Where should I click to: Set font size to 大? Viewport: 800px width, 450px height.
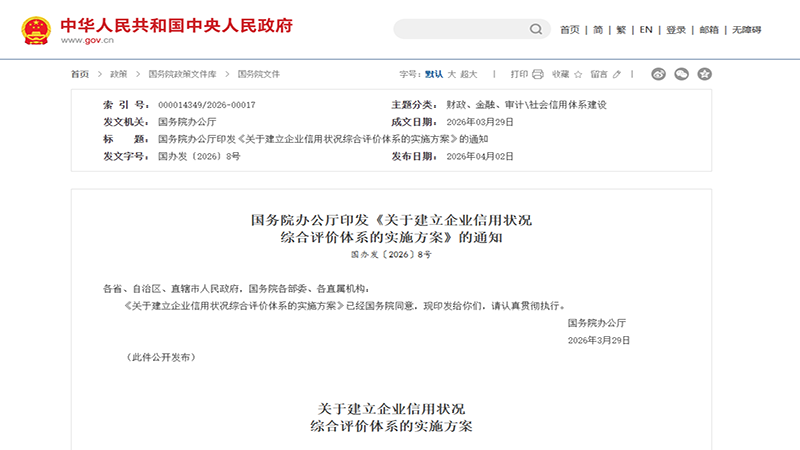(x=452, y=74)
